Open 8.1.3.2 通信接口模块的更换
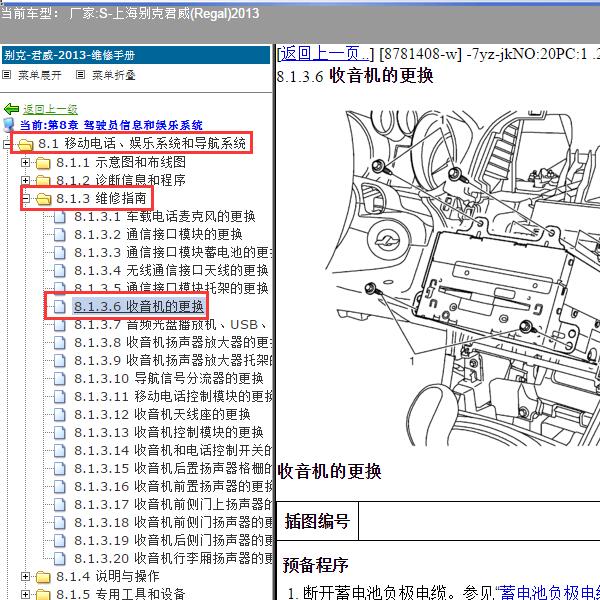The height and width of the screenshot is (600, 600). pyautogui.click(x=158, y=235)
